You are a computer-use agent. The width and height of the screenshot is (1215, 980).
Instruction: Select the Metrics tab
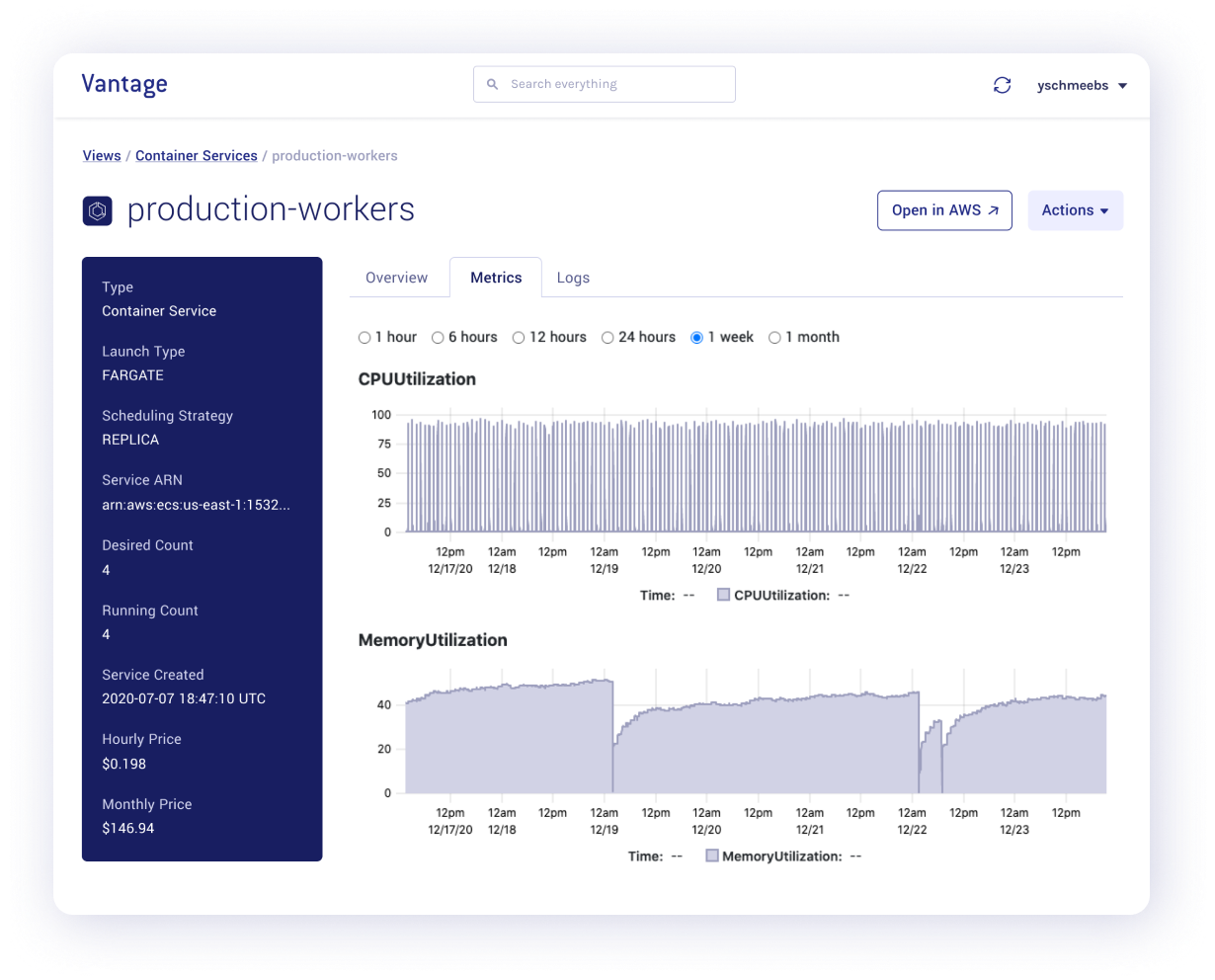pos(496,278)
